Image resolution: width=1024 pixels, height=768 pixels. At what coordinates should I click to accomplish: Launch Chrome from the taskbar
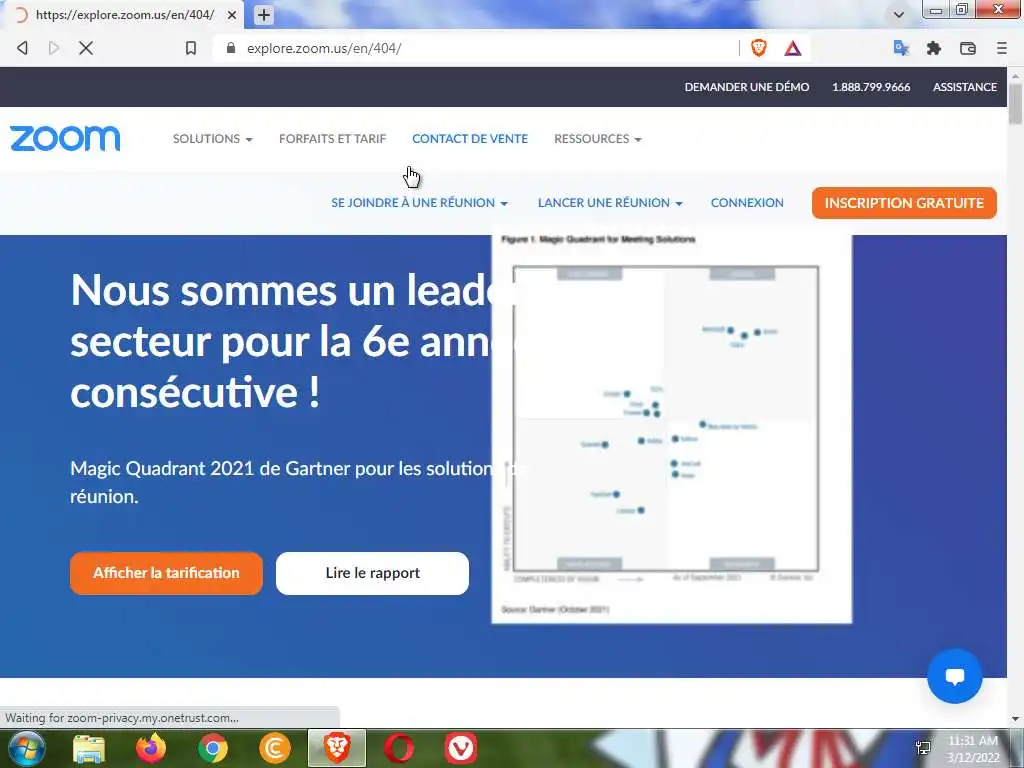pyautogui.click(x=213, y=748)
